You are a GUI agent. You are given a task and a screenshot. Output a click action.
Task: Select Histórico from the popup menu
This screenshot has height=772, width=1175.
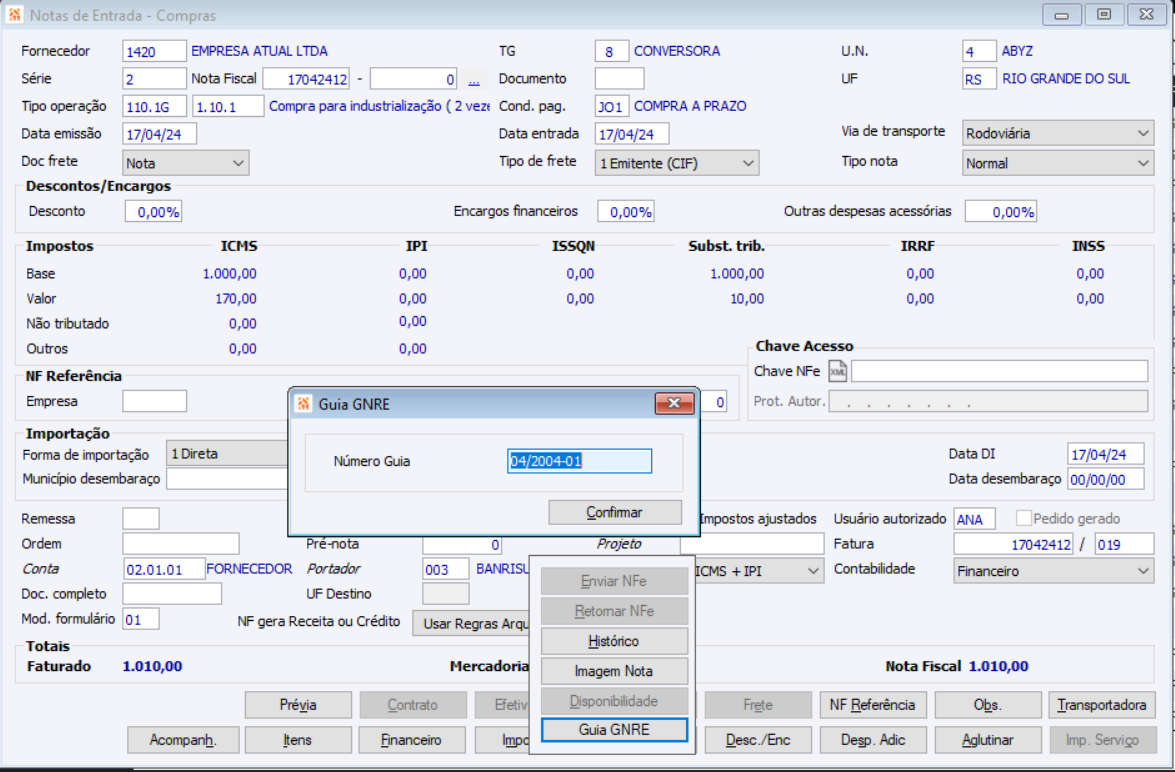point(614,642)
